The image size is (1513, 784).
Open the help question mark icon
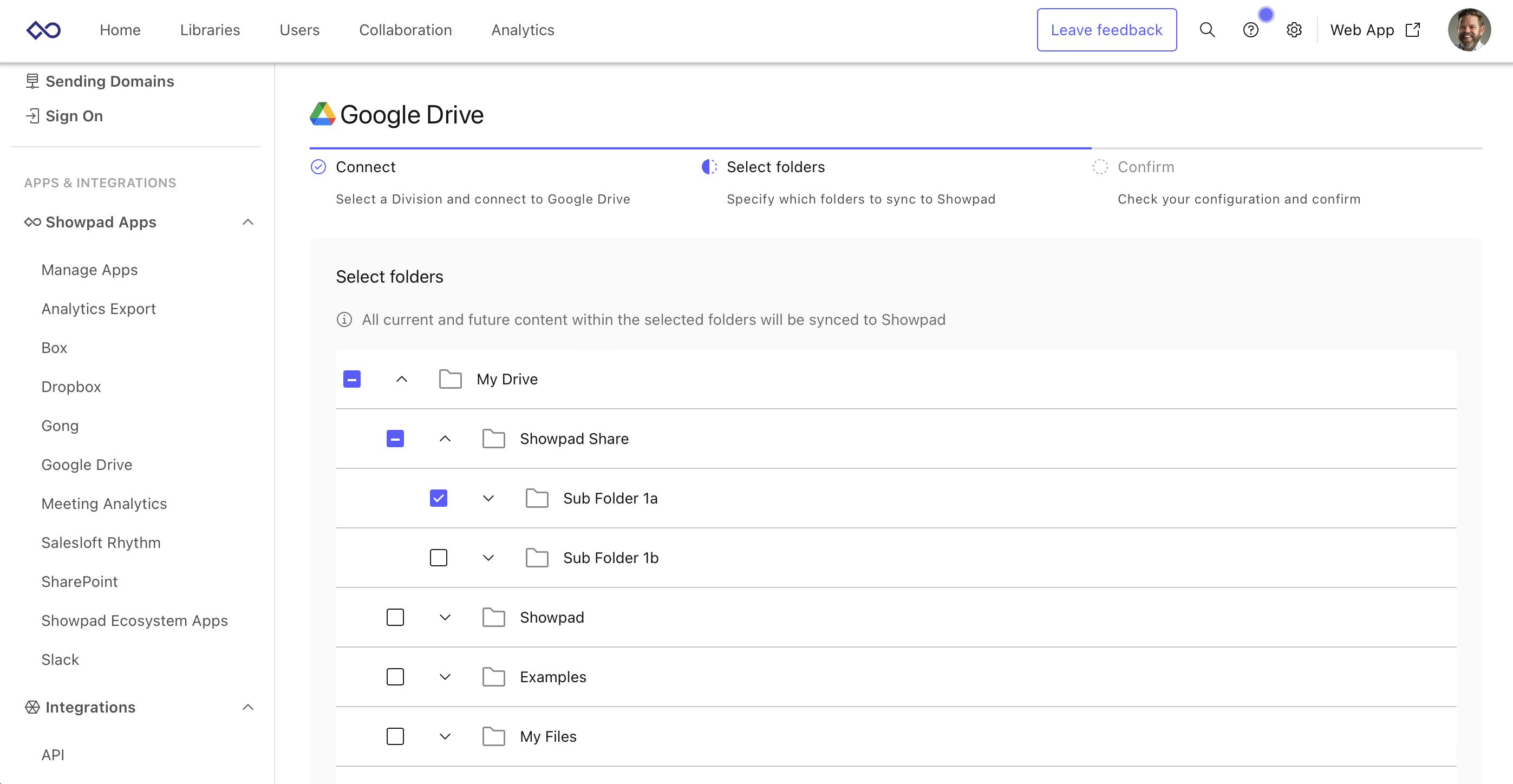[1250, 30]
